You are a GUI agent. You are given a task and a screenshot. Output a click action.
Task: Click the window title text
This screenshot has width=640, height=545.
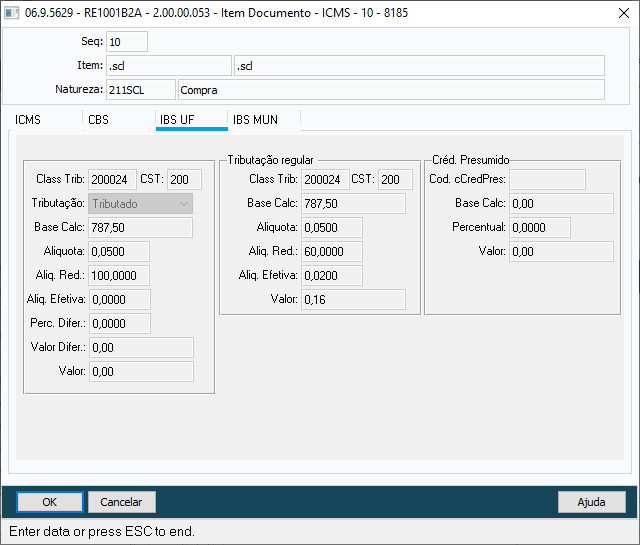(x=216, y=13)
